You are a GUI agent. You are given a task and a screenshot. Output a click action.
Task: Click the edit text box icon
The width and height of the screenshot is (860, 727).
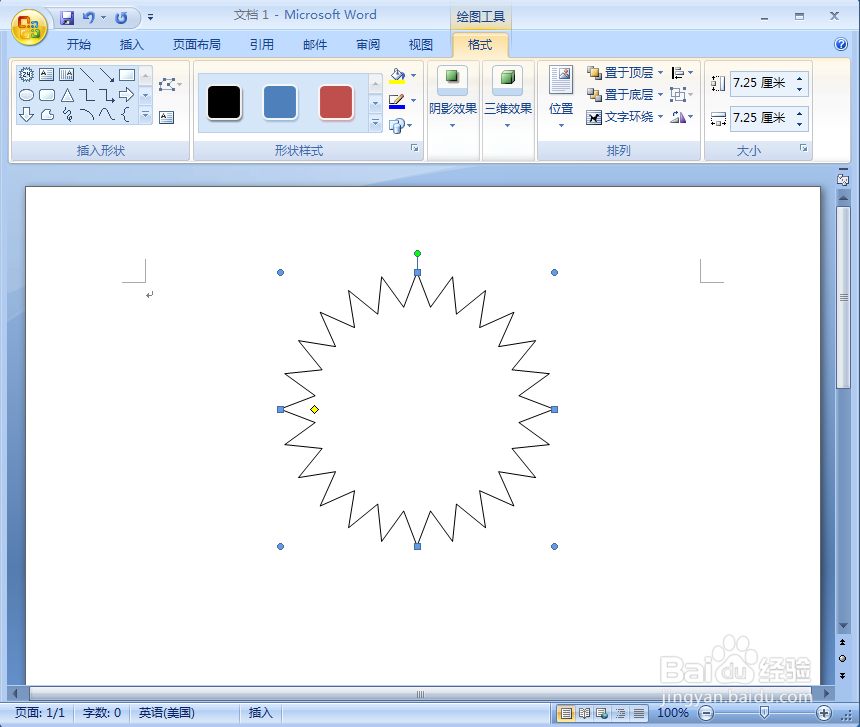166,117
